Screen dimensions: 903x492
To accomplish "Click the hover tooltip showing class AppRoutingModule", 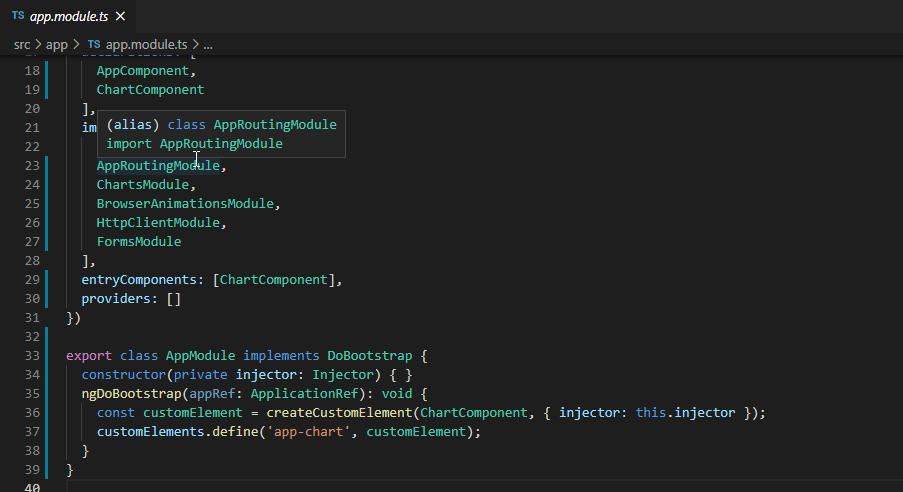I will point(221,134).
